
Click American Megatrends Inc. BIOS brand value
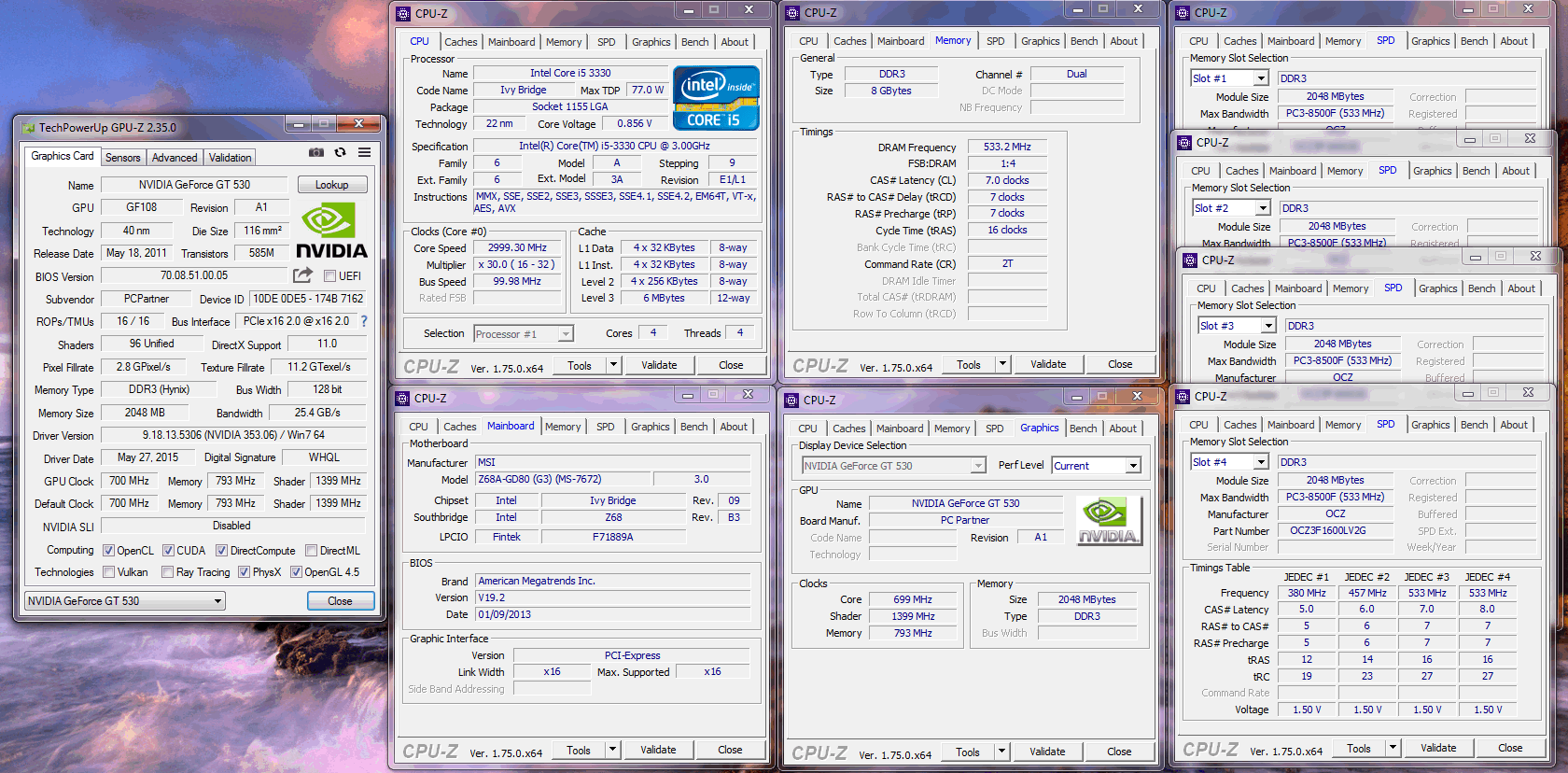coord(613,581)
